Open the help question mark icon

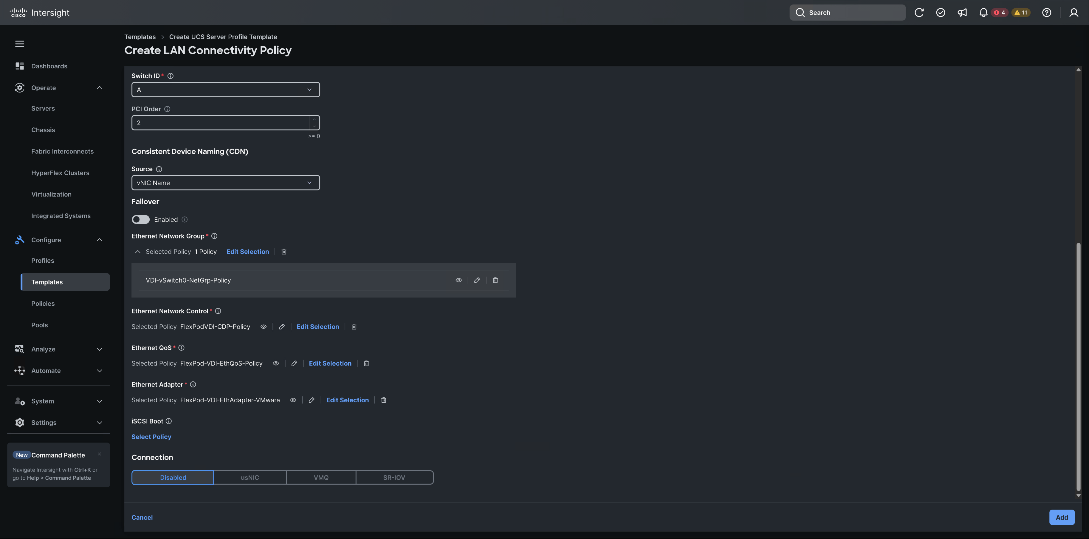pyautogui.click(x=1047, y=13)
